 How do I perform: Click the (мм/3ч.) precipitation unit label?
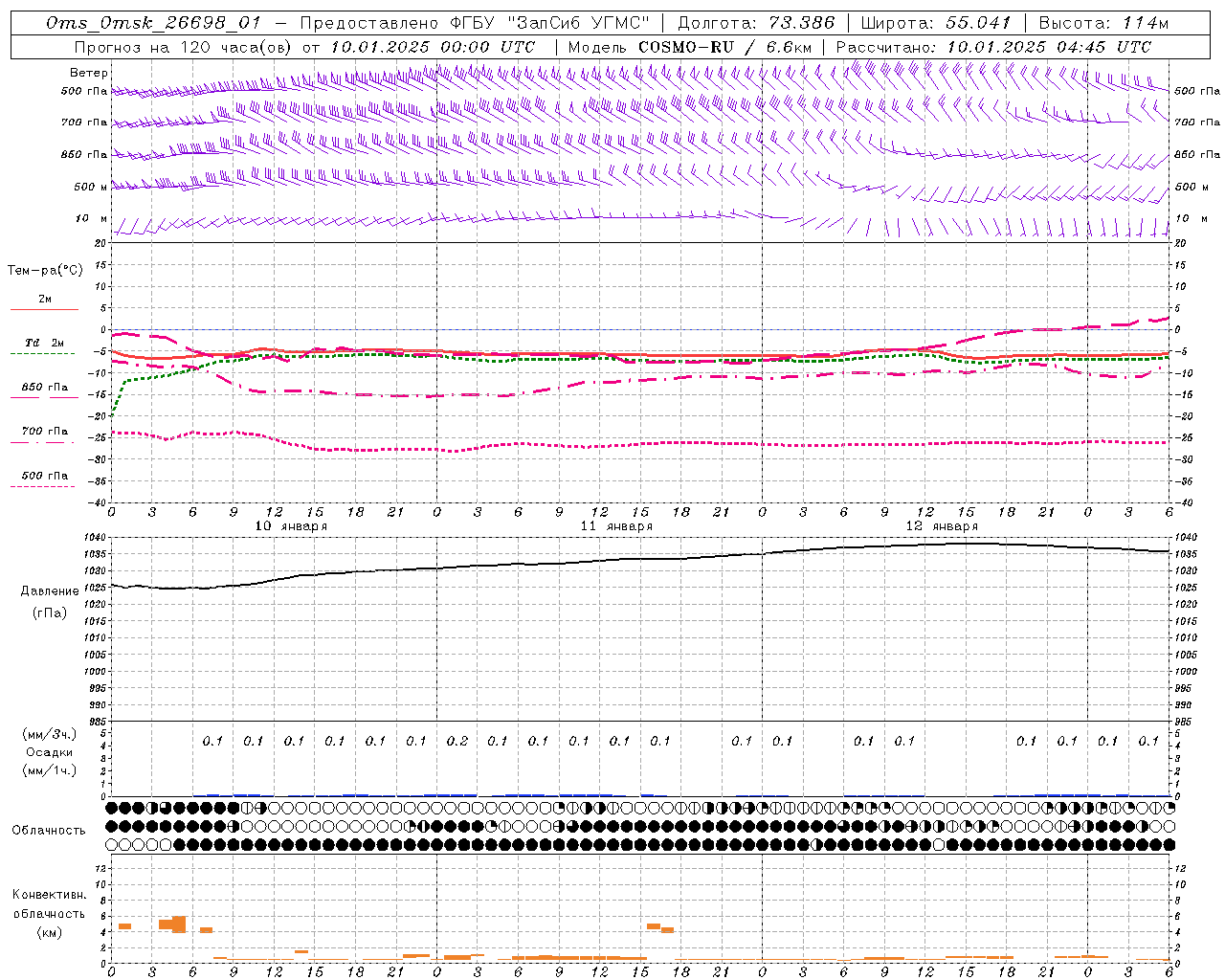coord(50,734)
